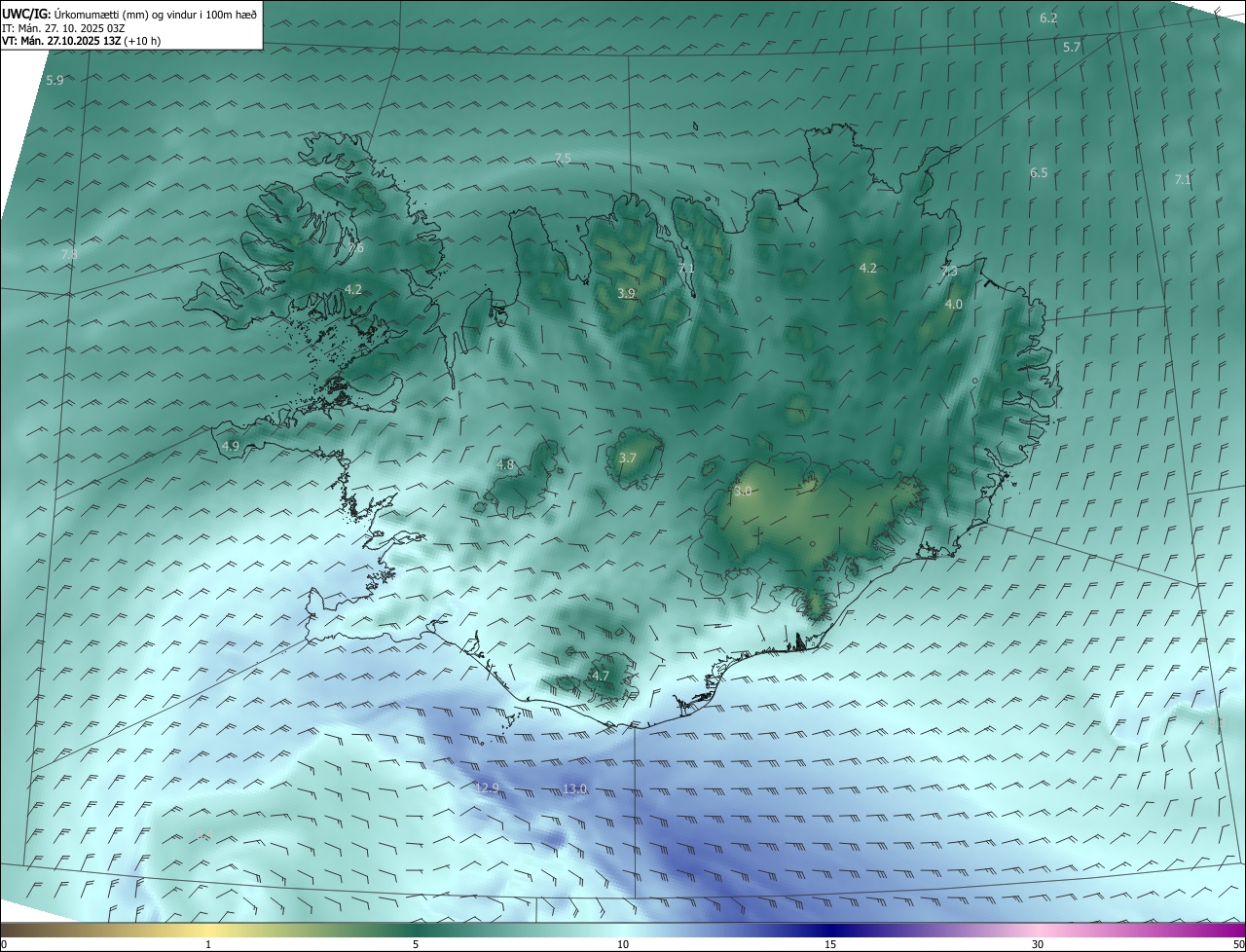Click the '5' label on the color scale

coord(416,944)
